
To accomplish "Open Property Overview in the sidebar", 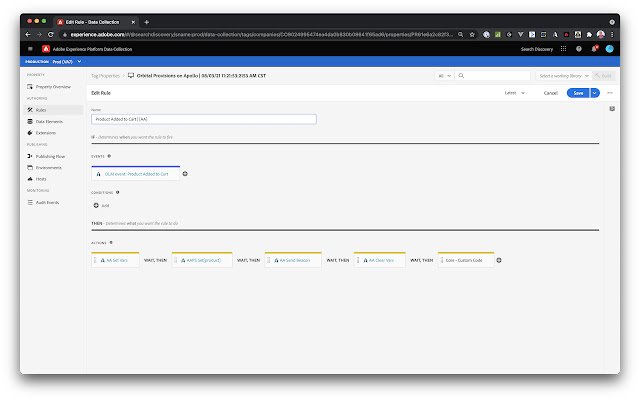I will tap(53, 87).
